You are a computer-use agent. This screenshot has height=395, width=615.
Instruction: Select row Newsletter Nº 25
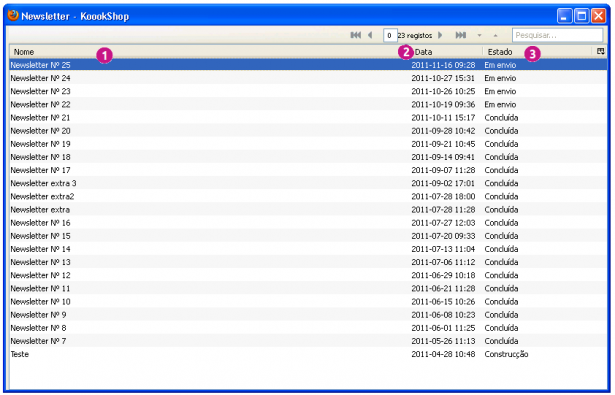click(308, 65)
